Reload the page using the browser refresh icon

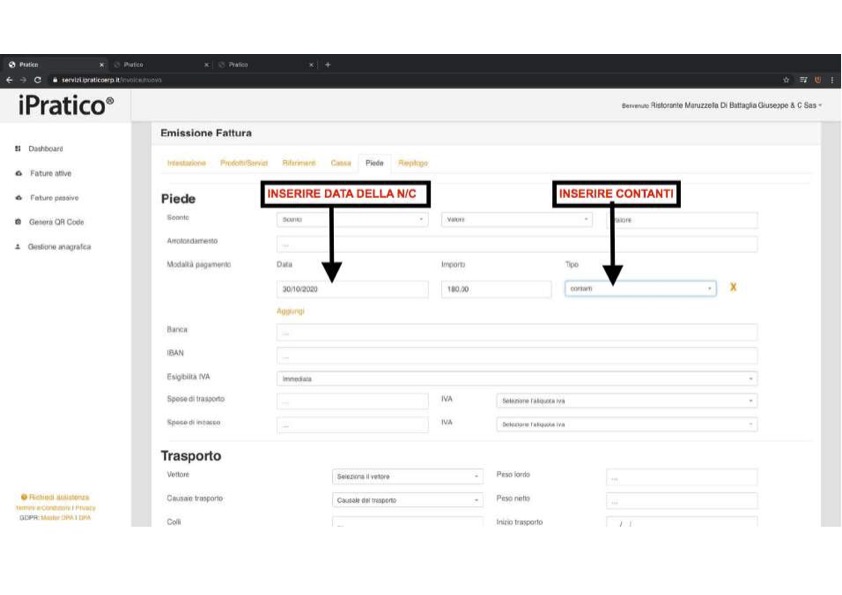(37, 79)
